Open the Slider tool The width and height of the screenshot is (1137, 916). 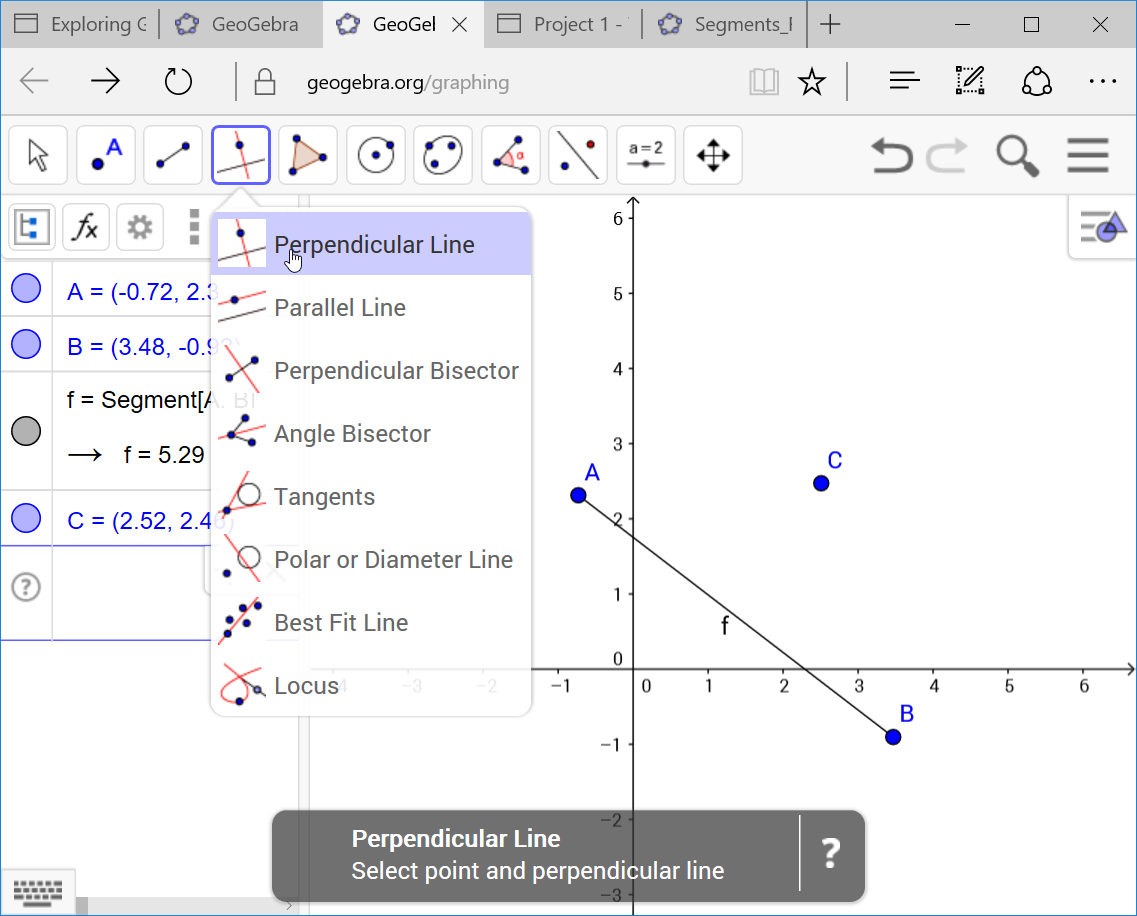(x=645, y=155)
